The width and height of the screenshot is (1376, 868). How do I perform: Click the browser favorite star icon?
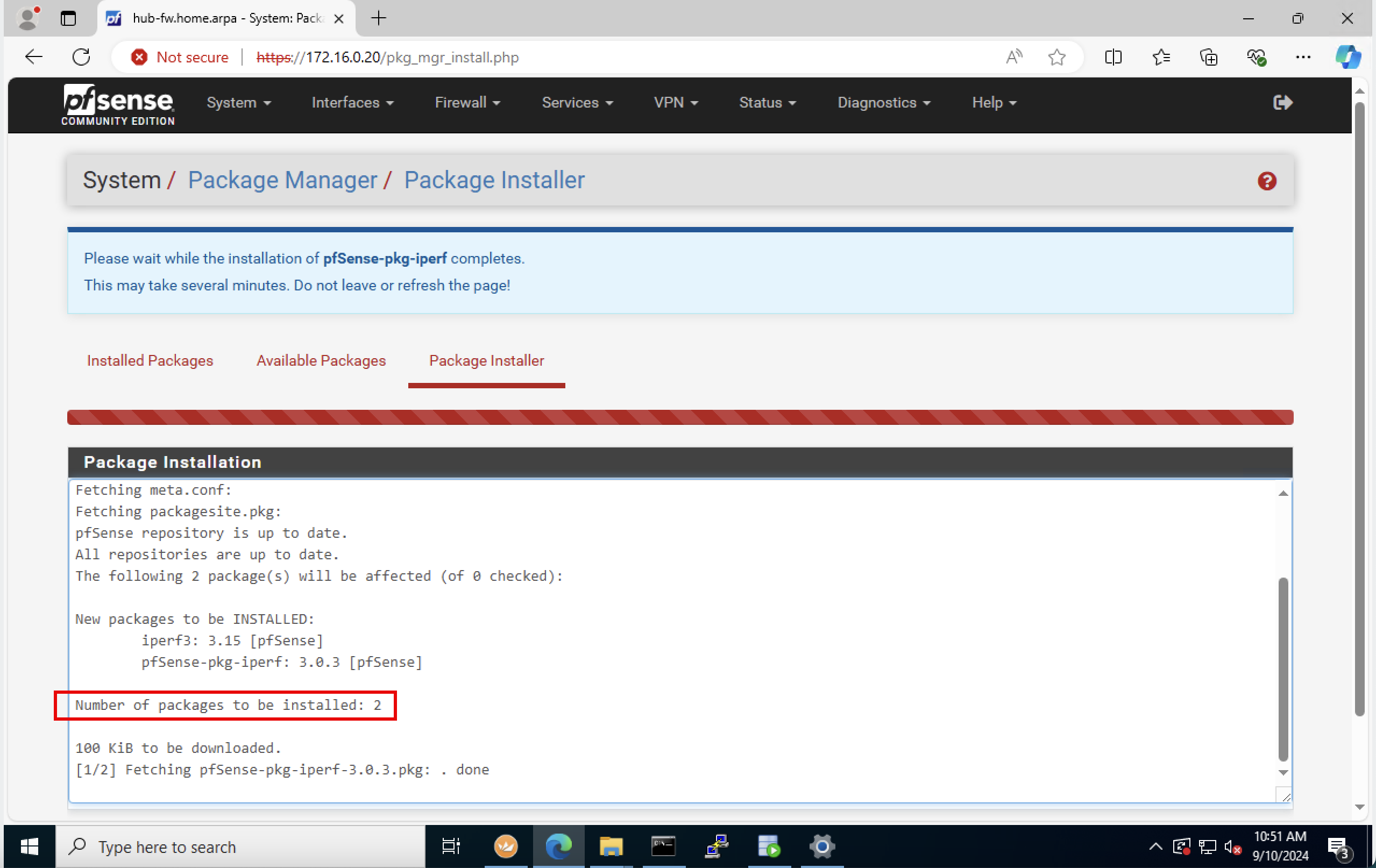point(1056,57)
